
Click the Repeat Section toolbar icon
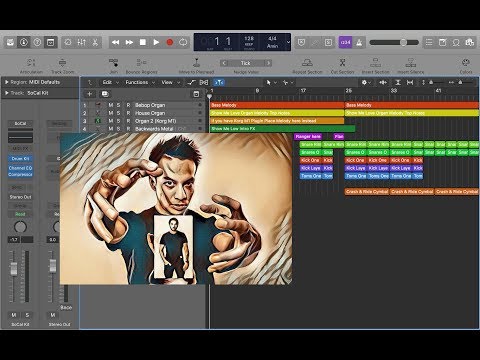pyautogui.click(x=307, y=62)
